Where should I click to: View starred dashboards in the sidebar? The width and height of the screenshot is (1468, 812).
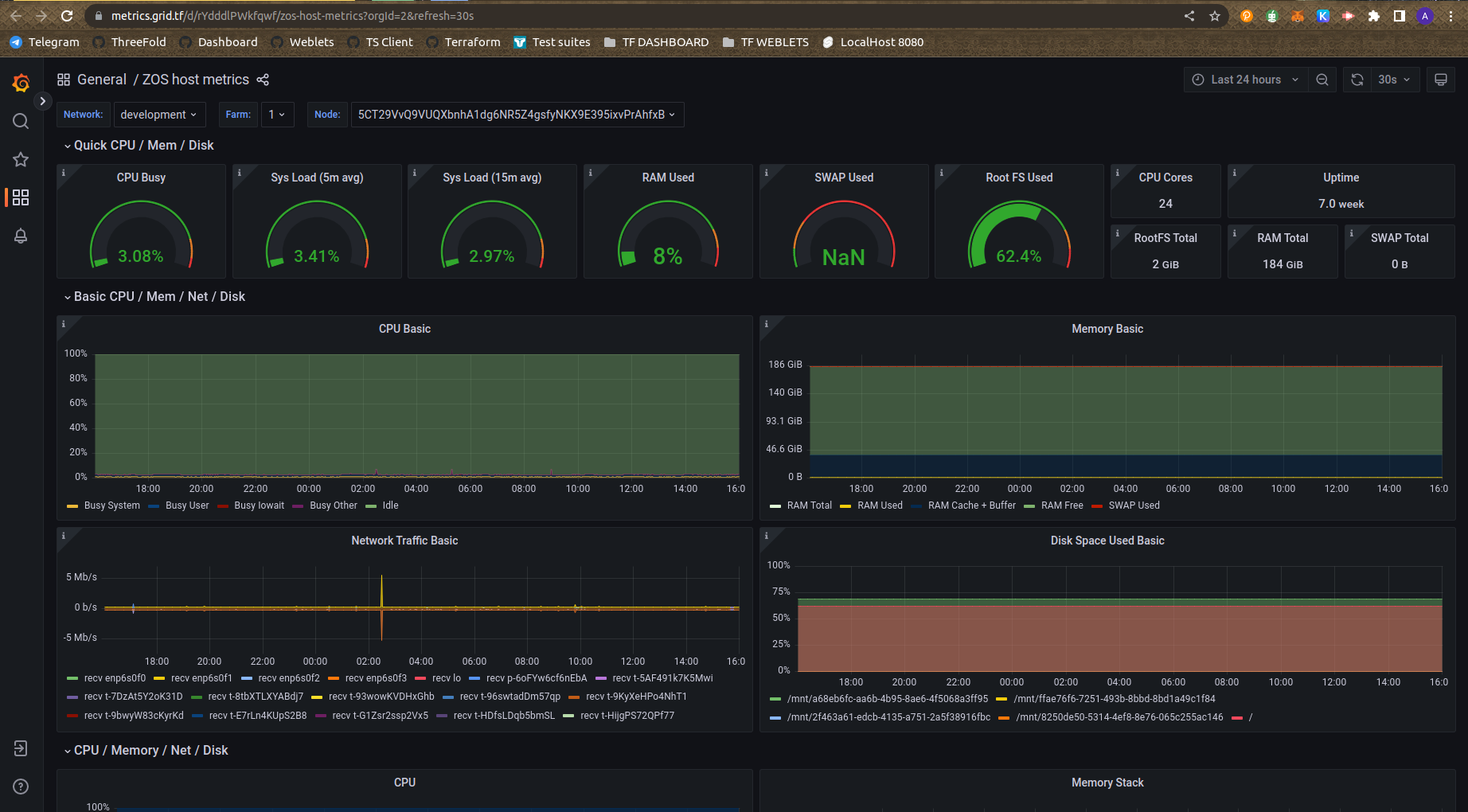21,159
